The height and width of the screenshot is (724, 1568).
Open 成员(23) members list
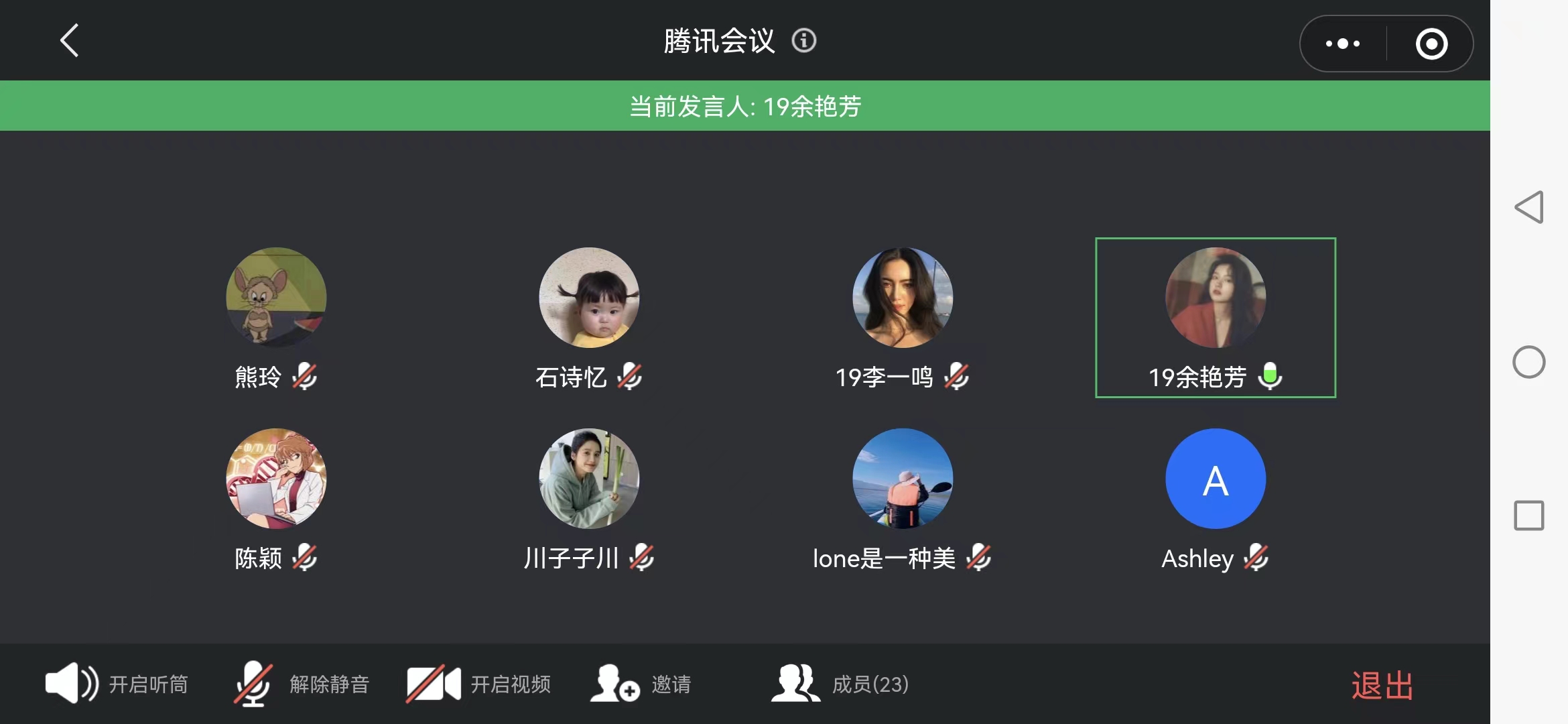pyautogui.click(x=840, y=684)
